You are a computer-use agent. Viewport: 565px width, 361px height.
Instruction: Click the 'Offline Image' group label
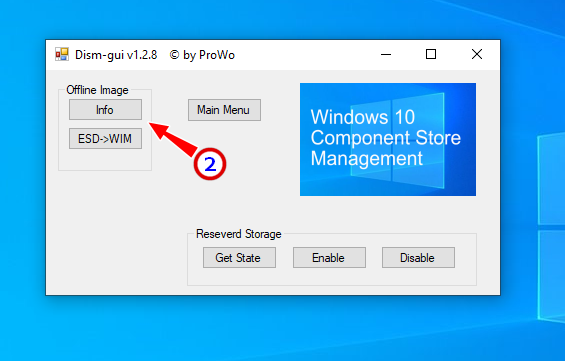point(97,90)
